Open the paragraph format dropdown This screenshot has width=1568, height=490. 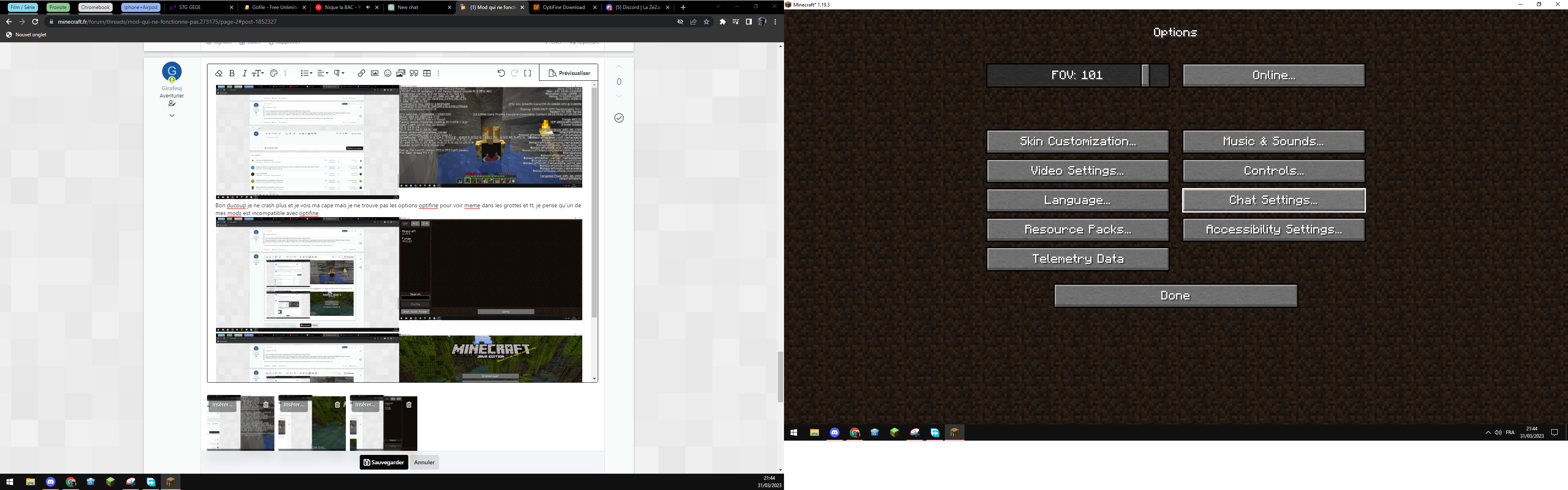(339, 73)
